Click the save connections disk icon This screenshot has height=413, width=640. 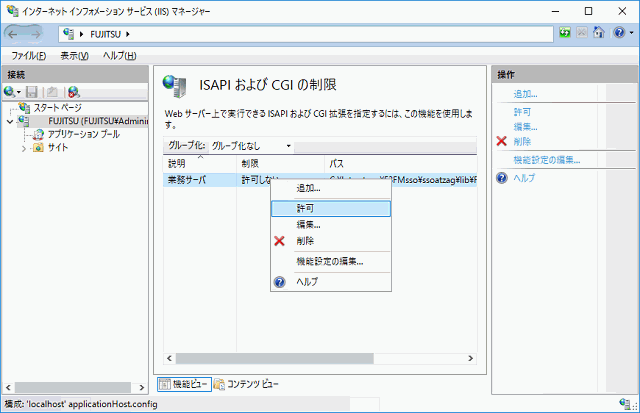click(32, 92)
